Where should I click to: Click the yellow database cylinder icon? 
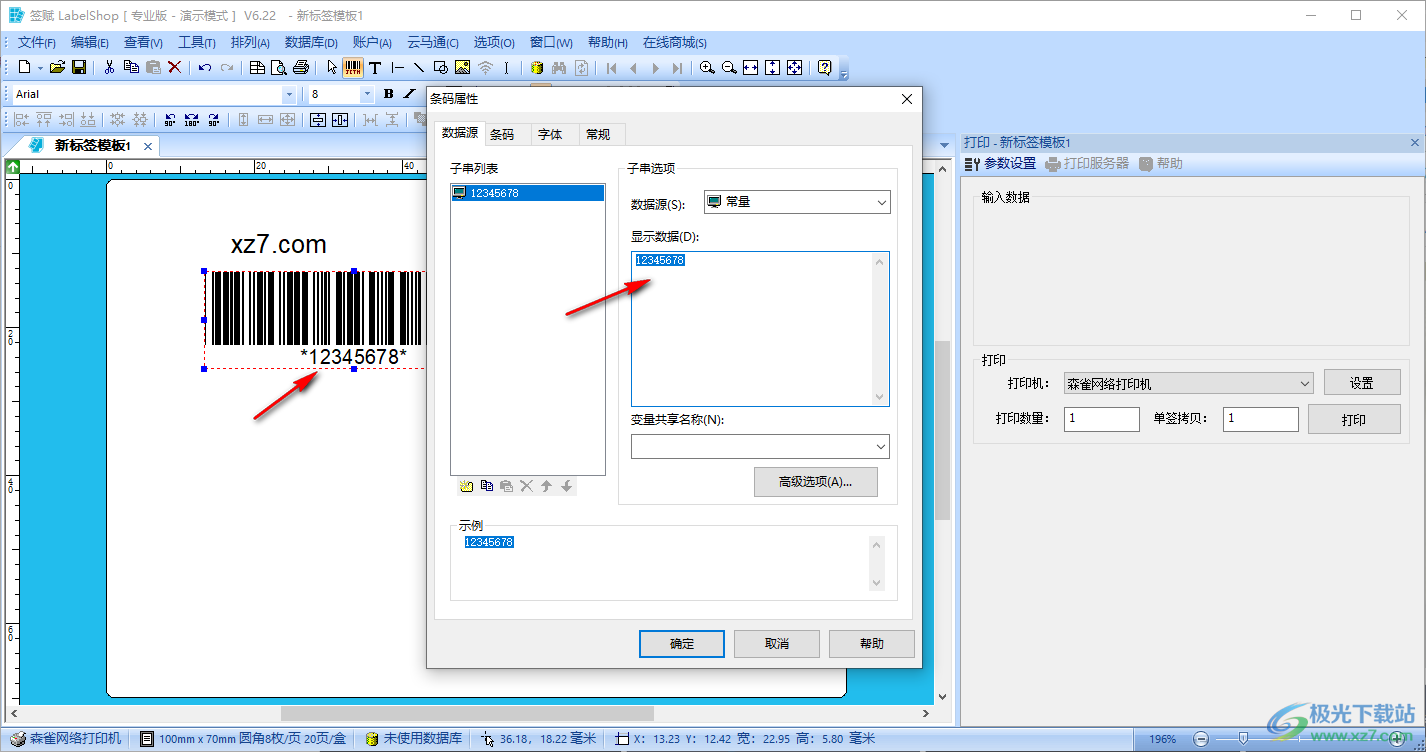(537, 67)
